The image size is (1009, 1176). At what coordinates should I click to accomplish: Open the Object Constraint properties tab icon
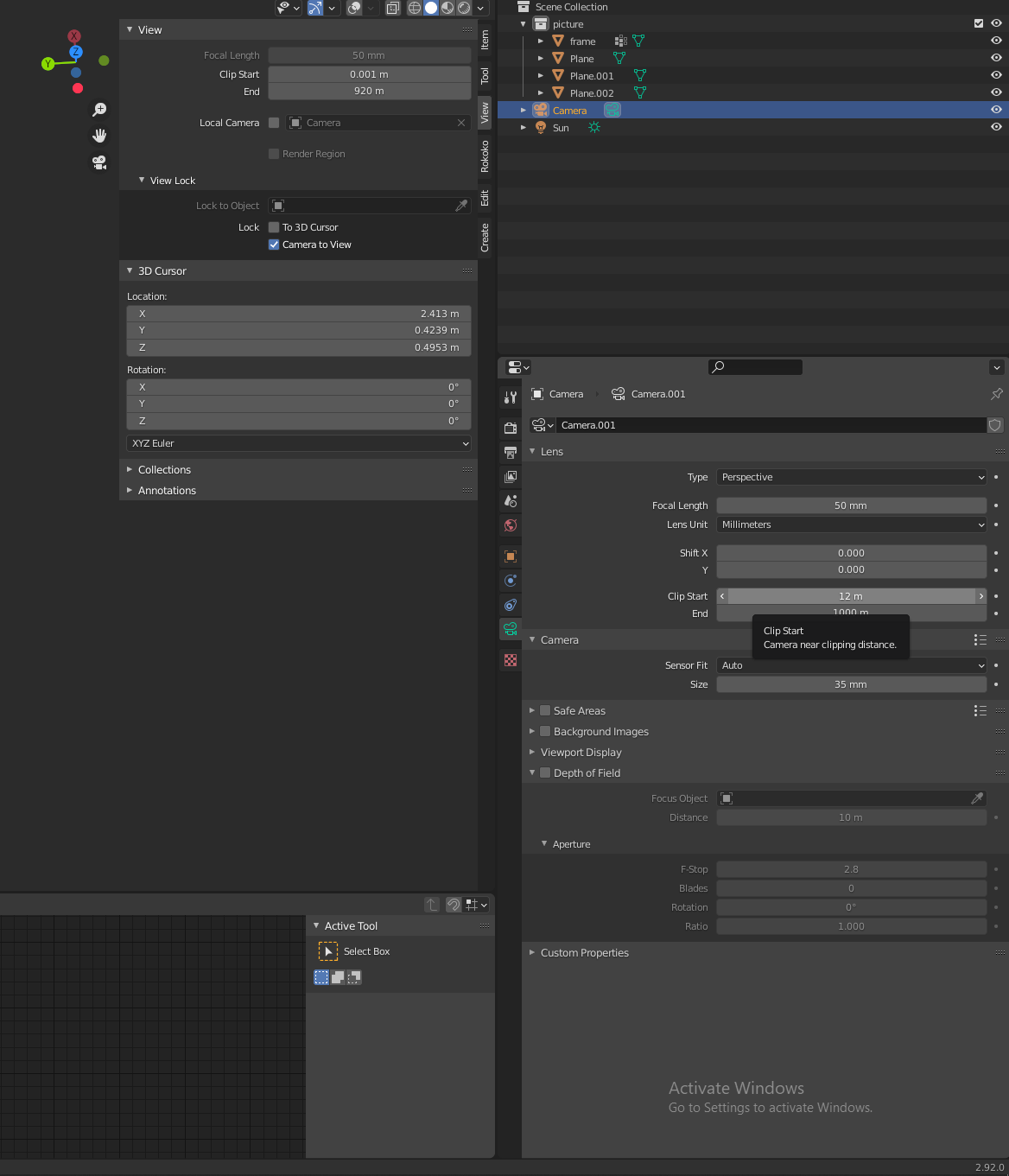511,604
